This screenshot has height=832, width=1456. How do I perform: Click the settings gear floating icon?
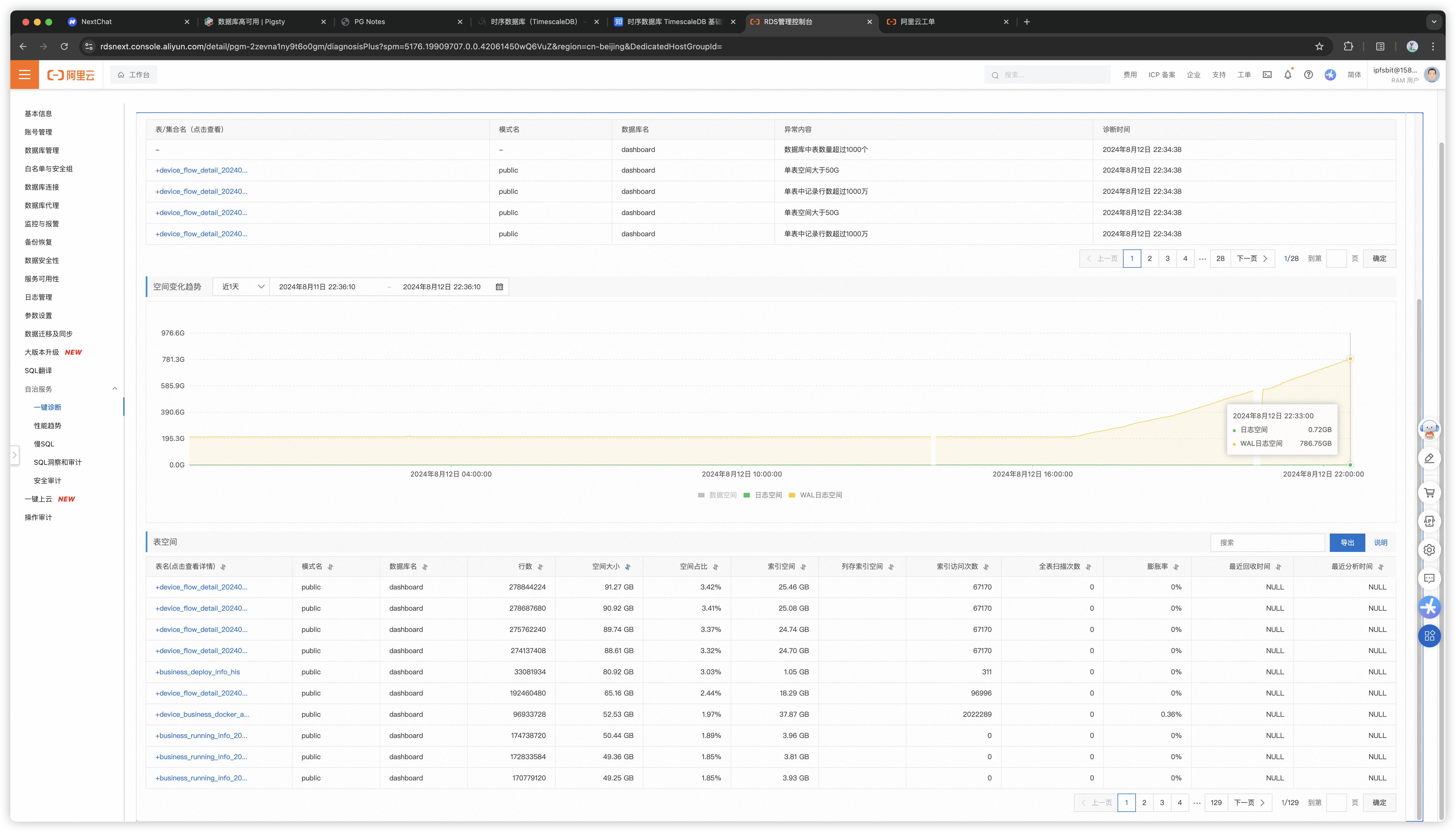(1429, 550)
